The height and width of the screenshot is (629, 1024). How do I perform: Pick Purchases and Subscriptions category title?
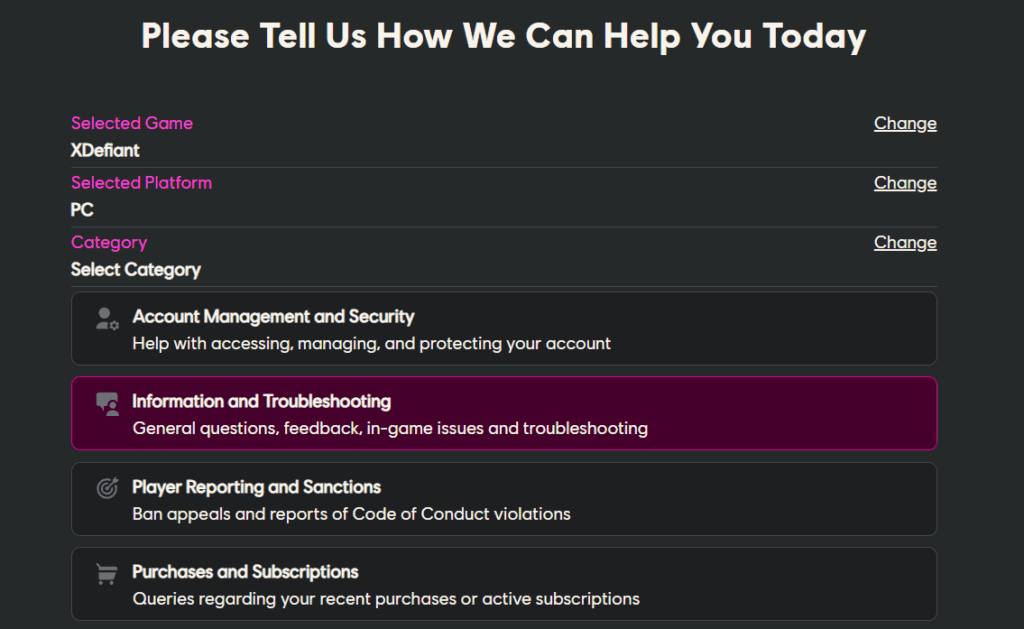[x=245, y=572]
